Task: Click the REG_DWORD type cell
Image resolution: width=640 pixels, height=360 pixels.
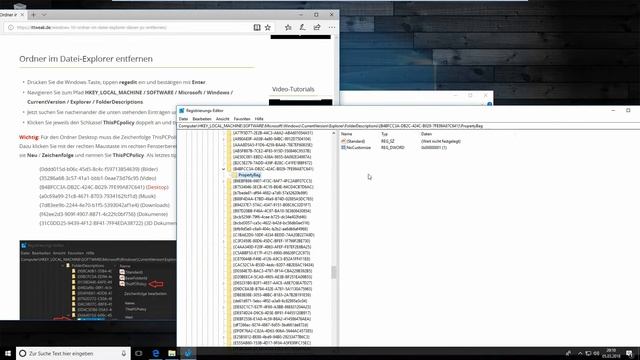Action: (x=393, y=147)
